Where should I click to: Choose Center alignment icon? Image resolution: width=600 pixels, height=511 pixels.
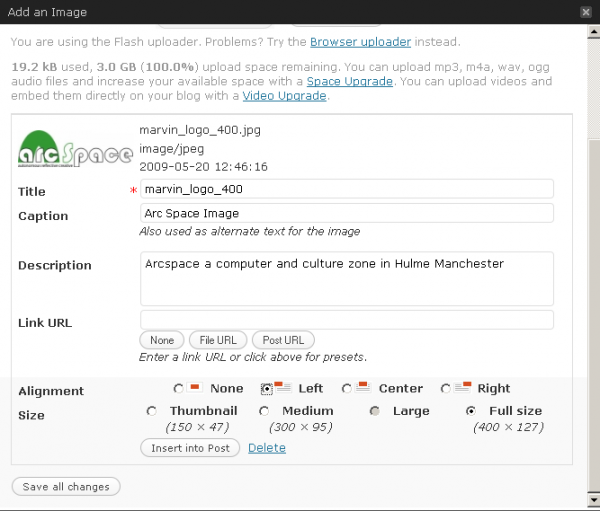coord(364,388)
